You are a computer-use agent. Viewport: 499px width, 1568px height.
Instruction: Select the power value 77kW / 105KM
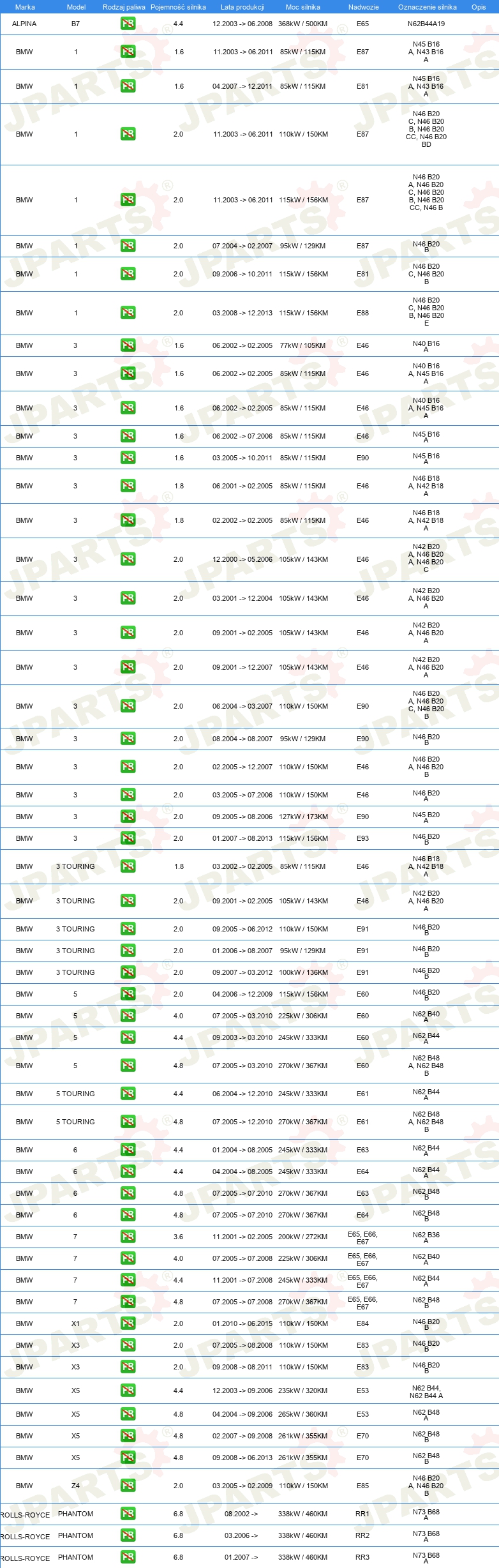click(303, 345)
